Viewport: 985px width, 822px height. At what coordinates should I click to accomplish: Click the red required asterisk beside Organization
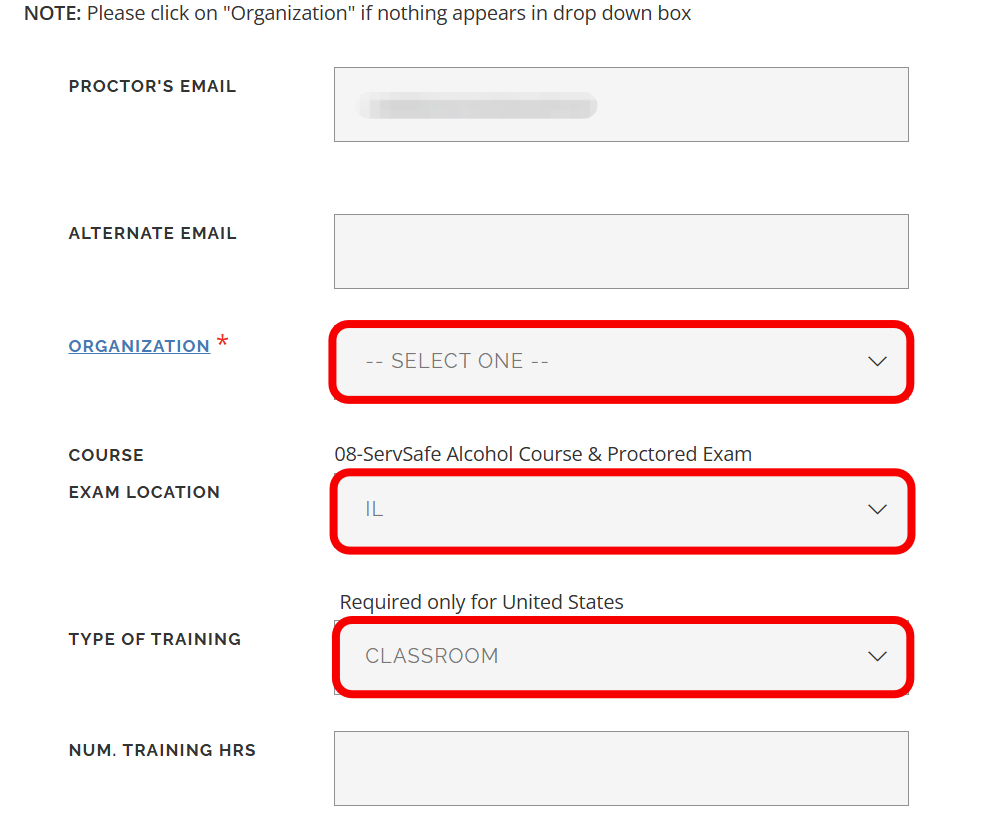click(222, 343)
